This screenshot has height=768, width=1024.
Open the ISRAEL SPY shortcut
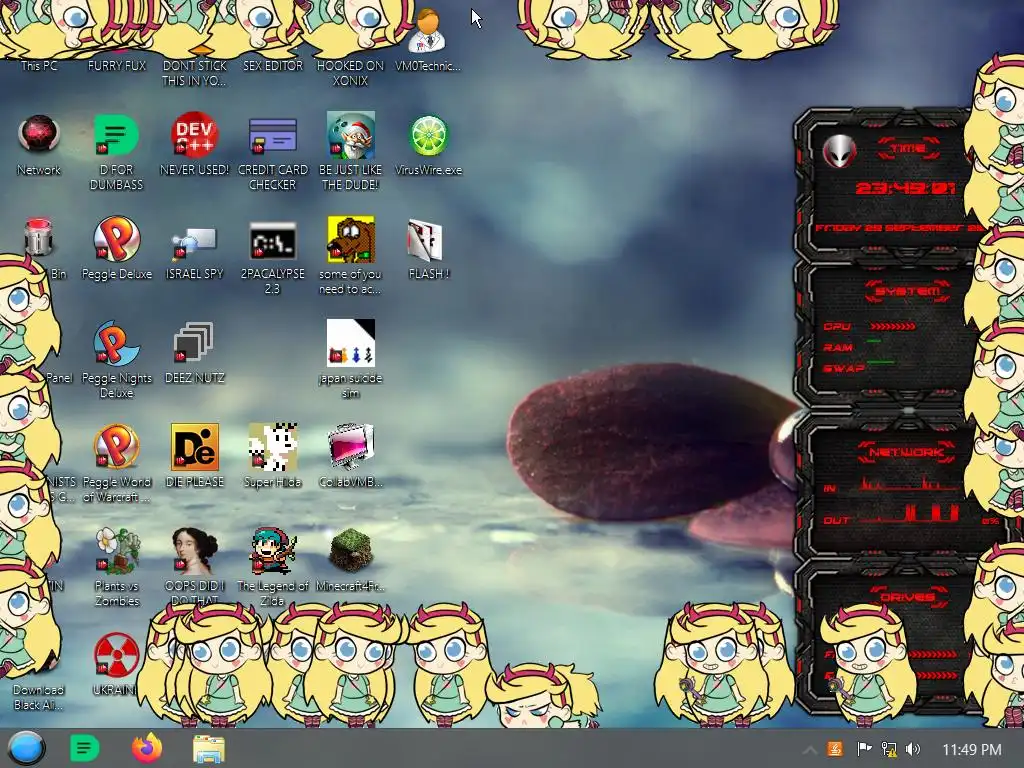pos(194,243)
